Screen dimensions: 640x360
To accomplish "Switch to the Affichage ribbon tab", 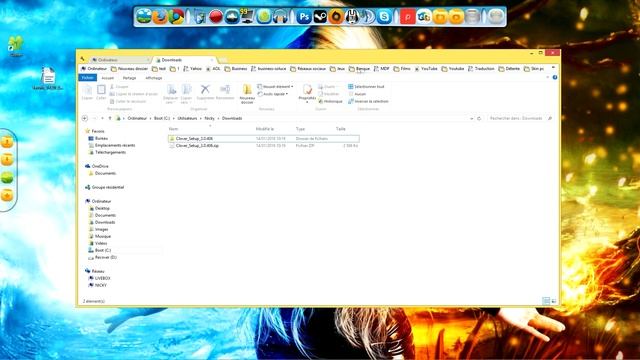I will tap(154, 78).
